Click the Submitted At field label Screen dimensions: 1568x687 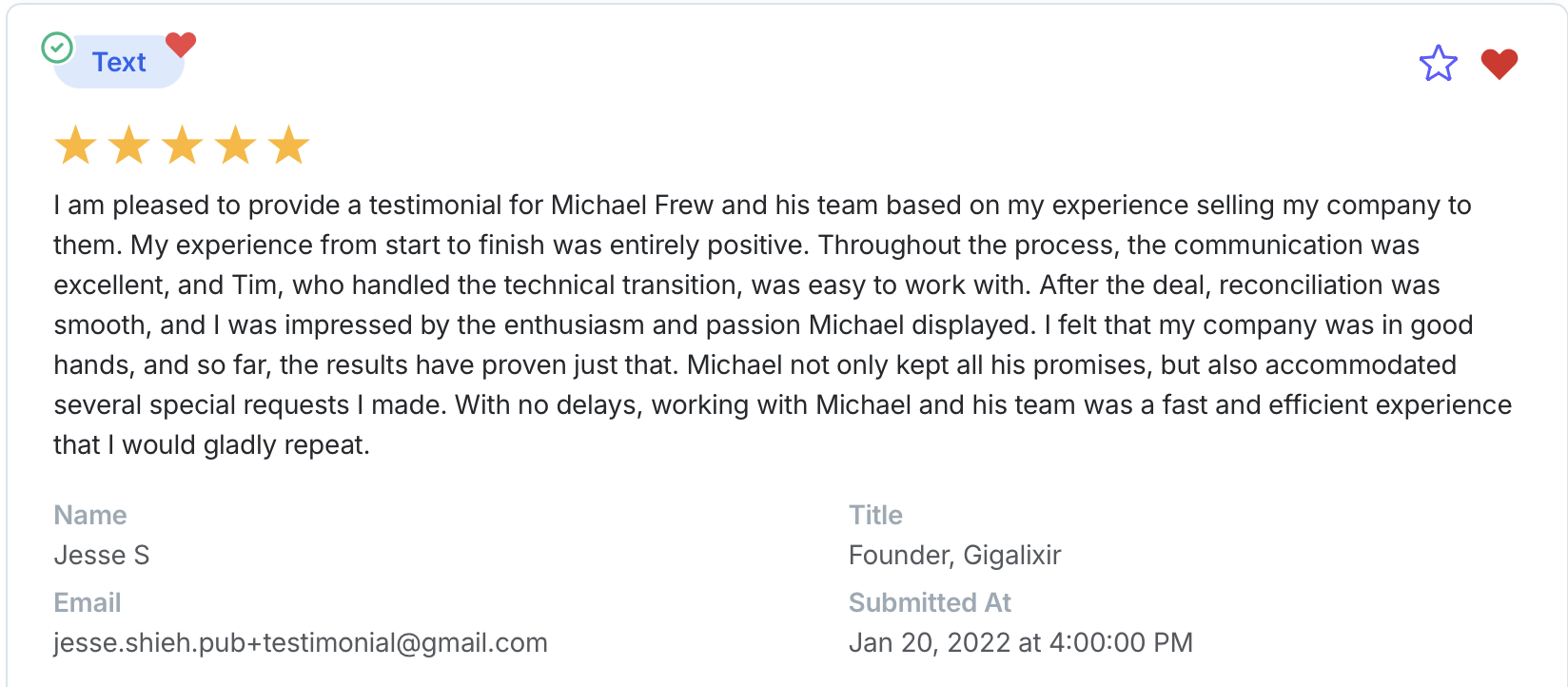pyautogui.click(x=930, y=602)
